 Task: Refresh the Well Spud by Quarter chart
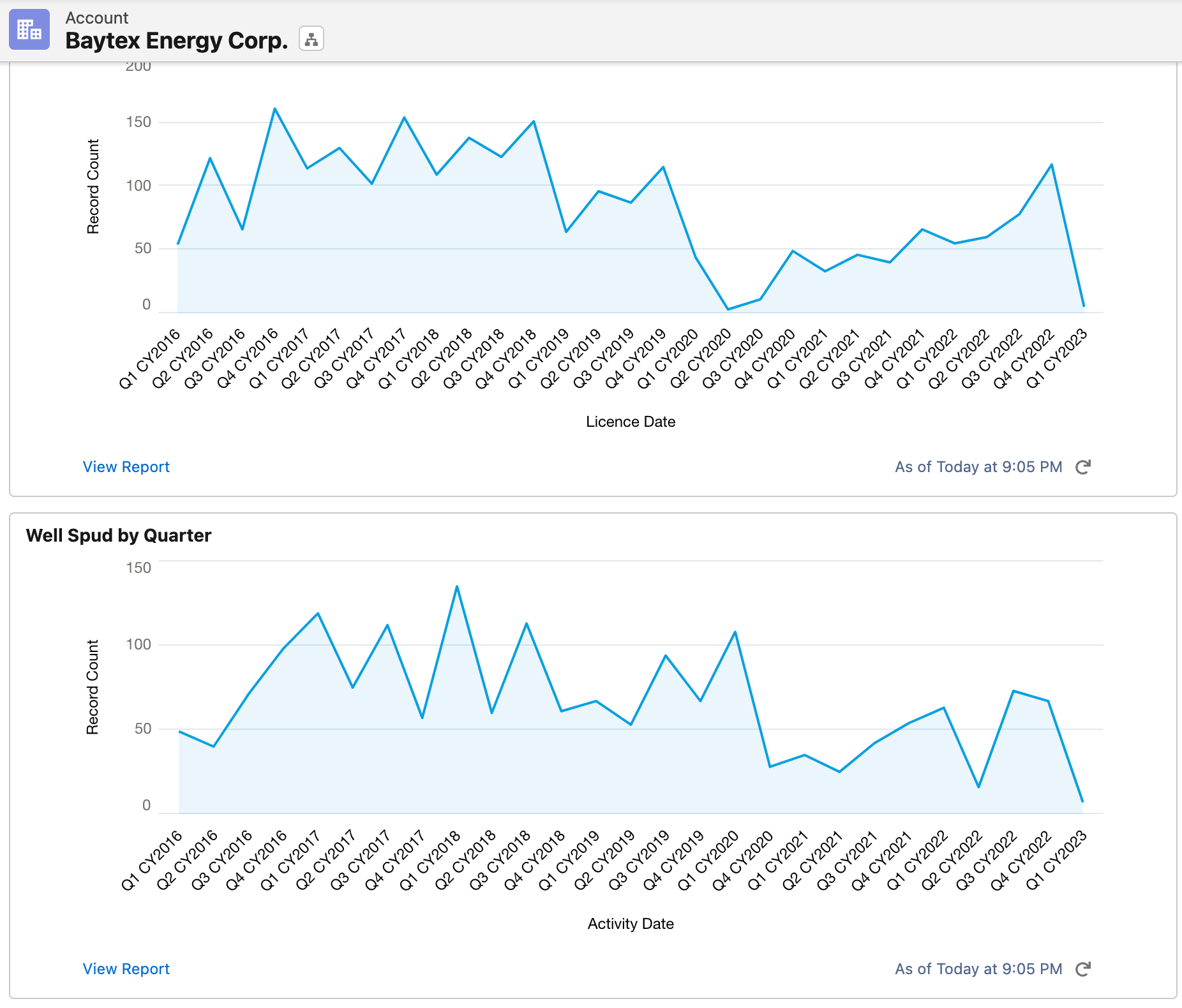pos(1083,968)
